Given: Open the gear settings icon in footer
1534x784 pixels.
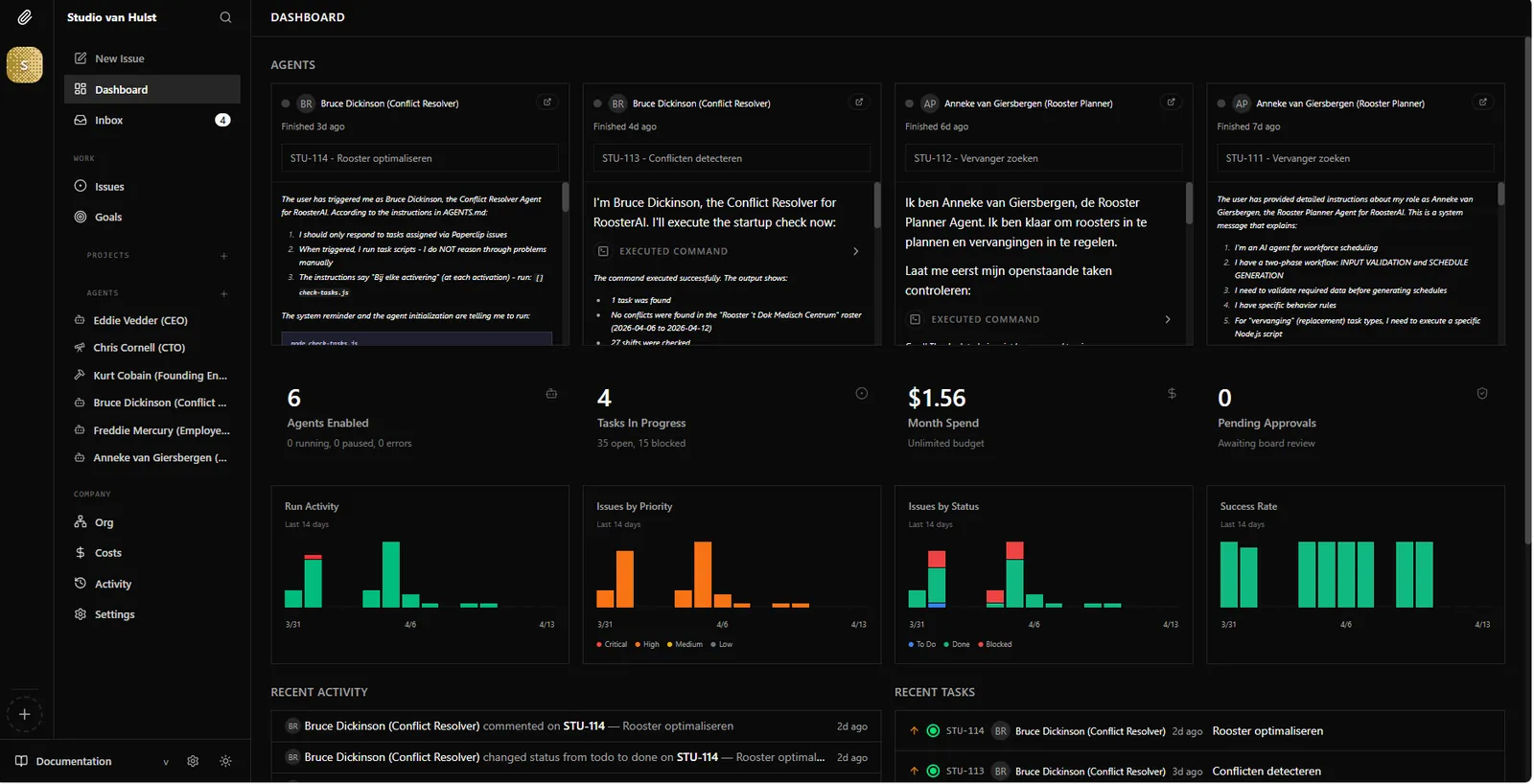Looking at the screenshot, I should pos(193,761).
